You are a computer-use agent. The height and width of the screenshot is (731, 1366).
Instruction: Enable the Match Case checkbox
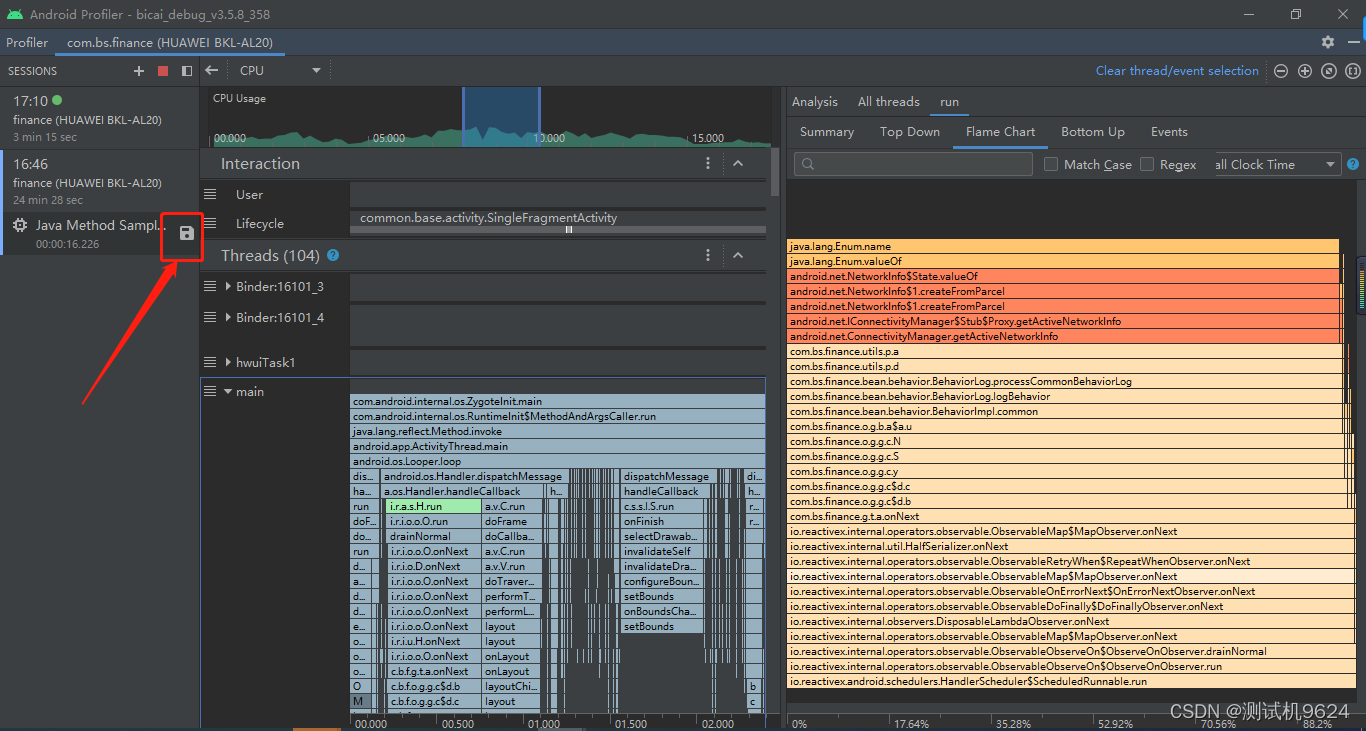tap(1051, 164)
